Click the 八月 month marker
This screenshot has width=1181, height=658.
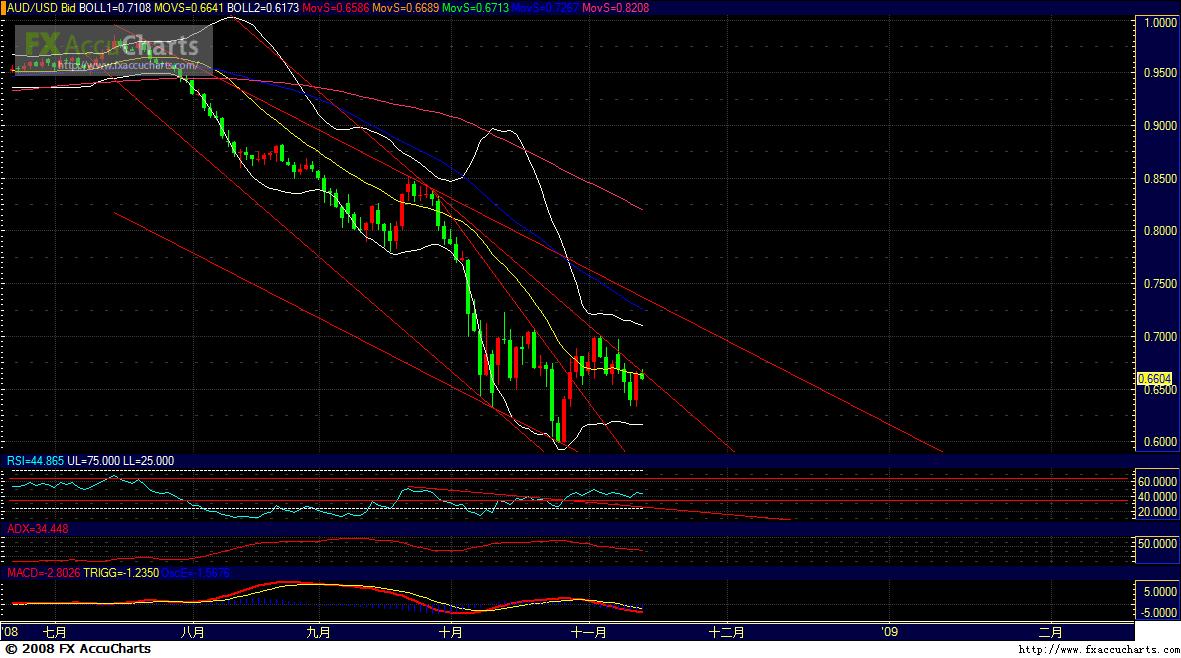click(x=193, y=632)
